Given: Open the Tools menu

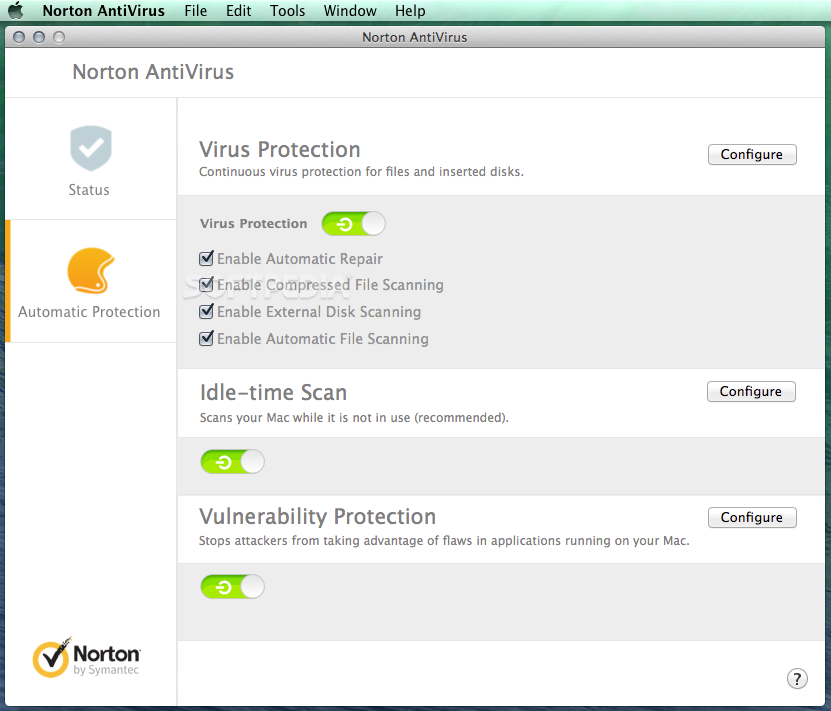Looking at the screenshot, I should click(288, 11).
